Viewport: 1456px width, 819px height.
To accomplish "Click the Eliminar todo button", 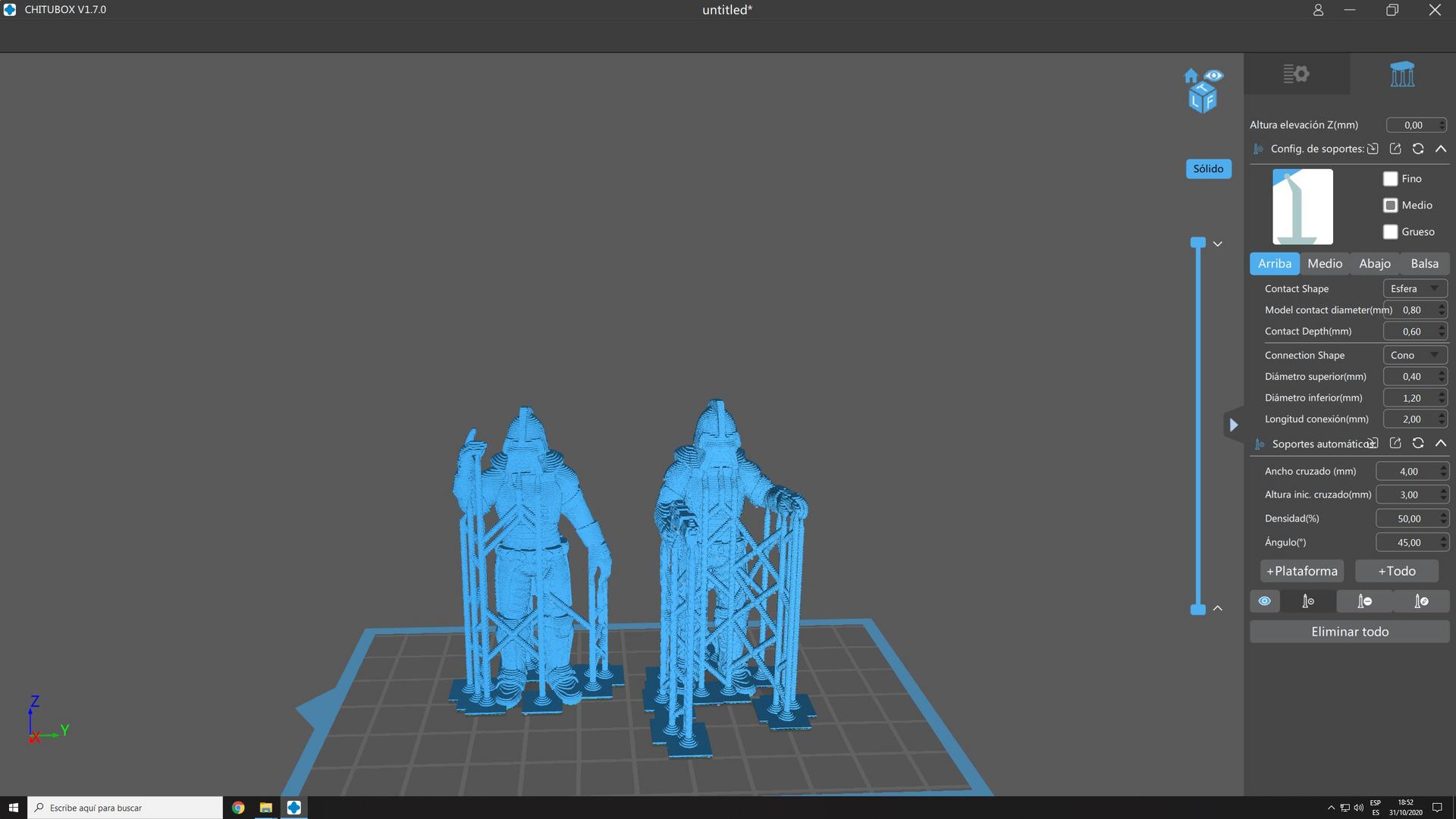I will coord(1349,632).
